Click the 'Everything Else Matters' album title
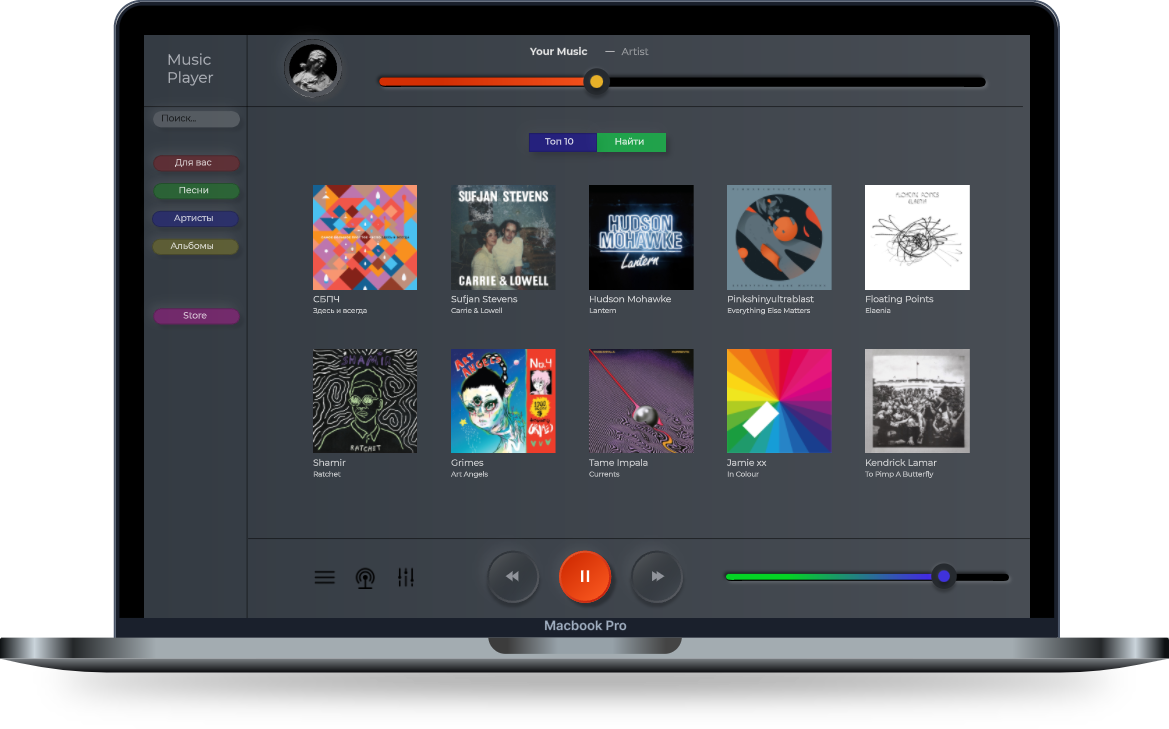This screenshot has width=1169, height=729. click(x=769, y=311)
